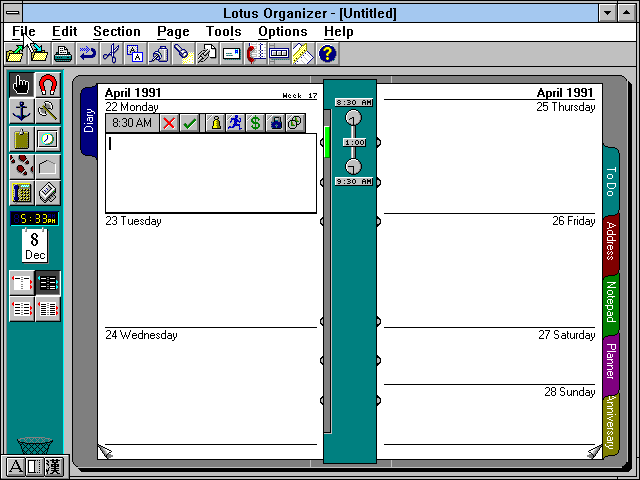This screenshot has width=640, height=480.
Task: Click the Cut scissors icon
Action: click(x=111, y=54)
